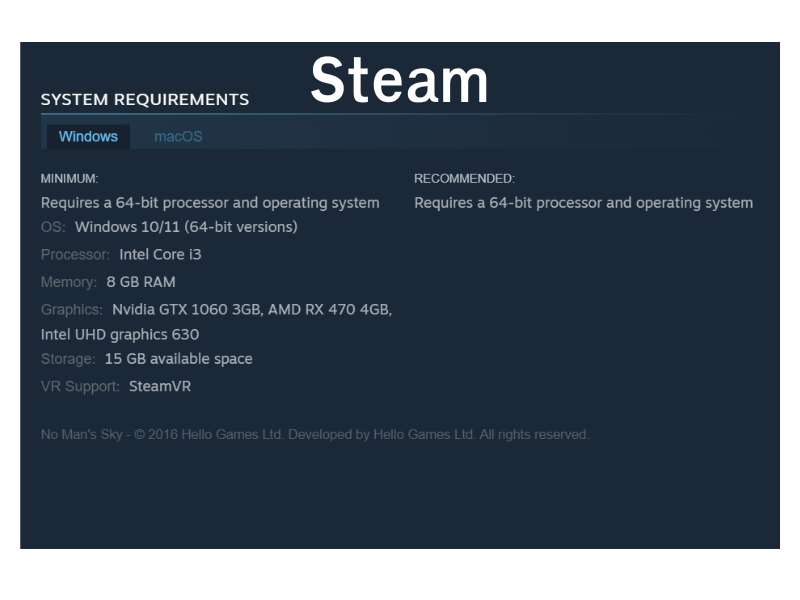Select the 8 GB RAM value
This screenshot has width=800, height=600.
coord(141,282)
